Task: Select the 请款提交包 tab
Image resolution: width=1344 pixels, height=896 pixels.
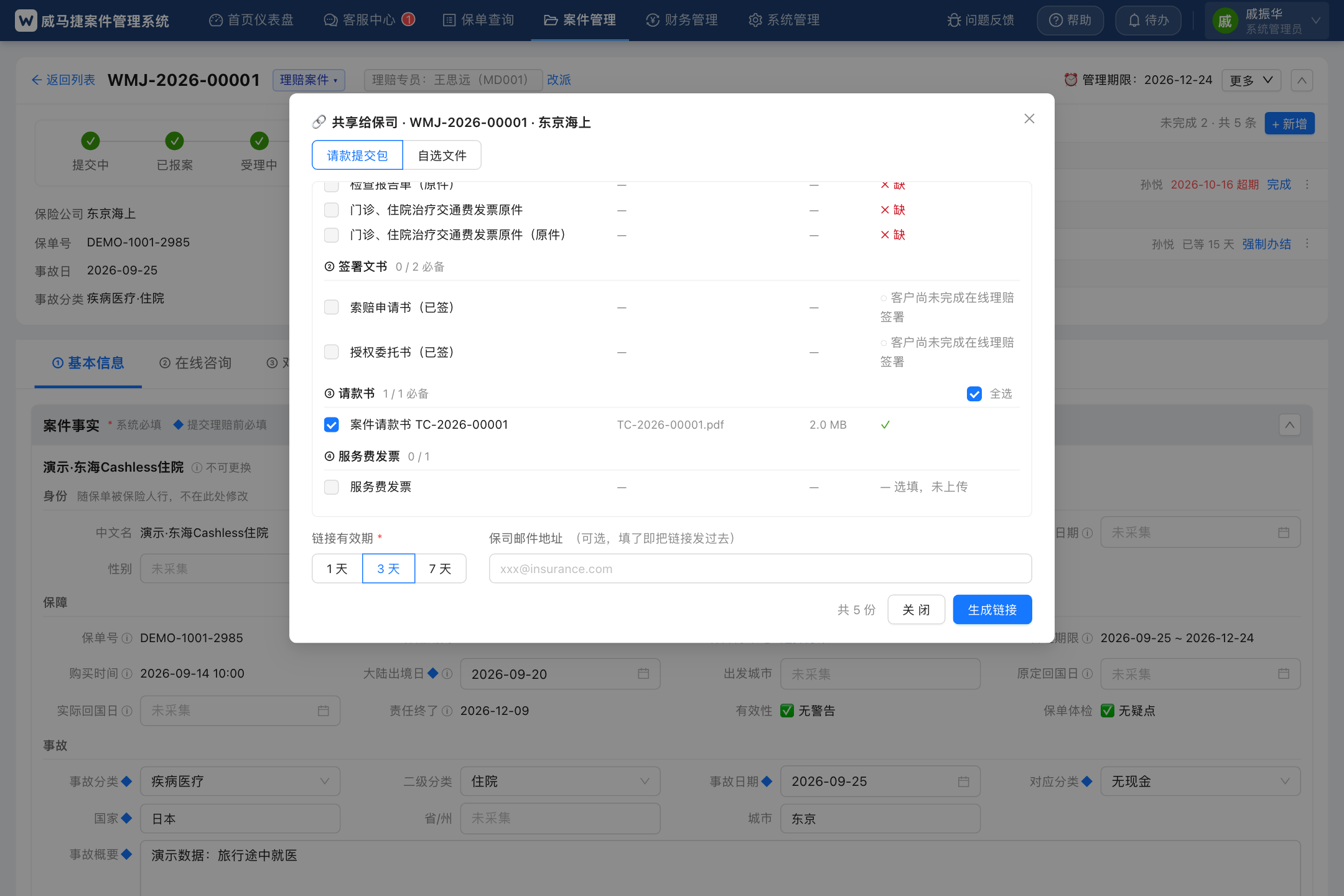Action: click(357, 155)
